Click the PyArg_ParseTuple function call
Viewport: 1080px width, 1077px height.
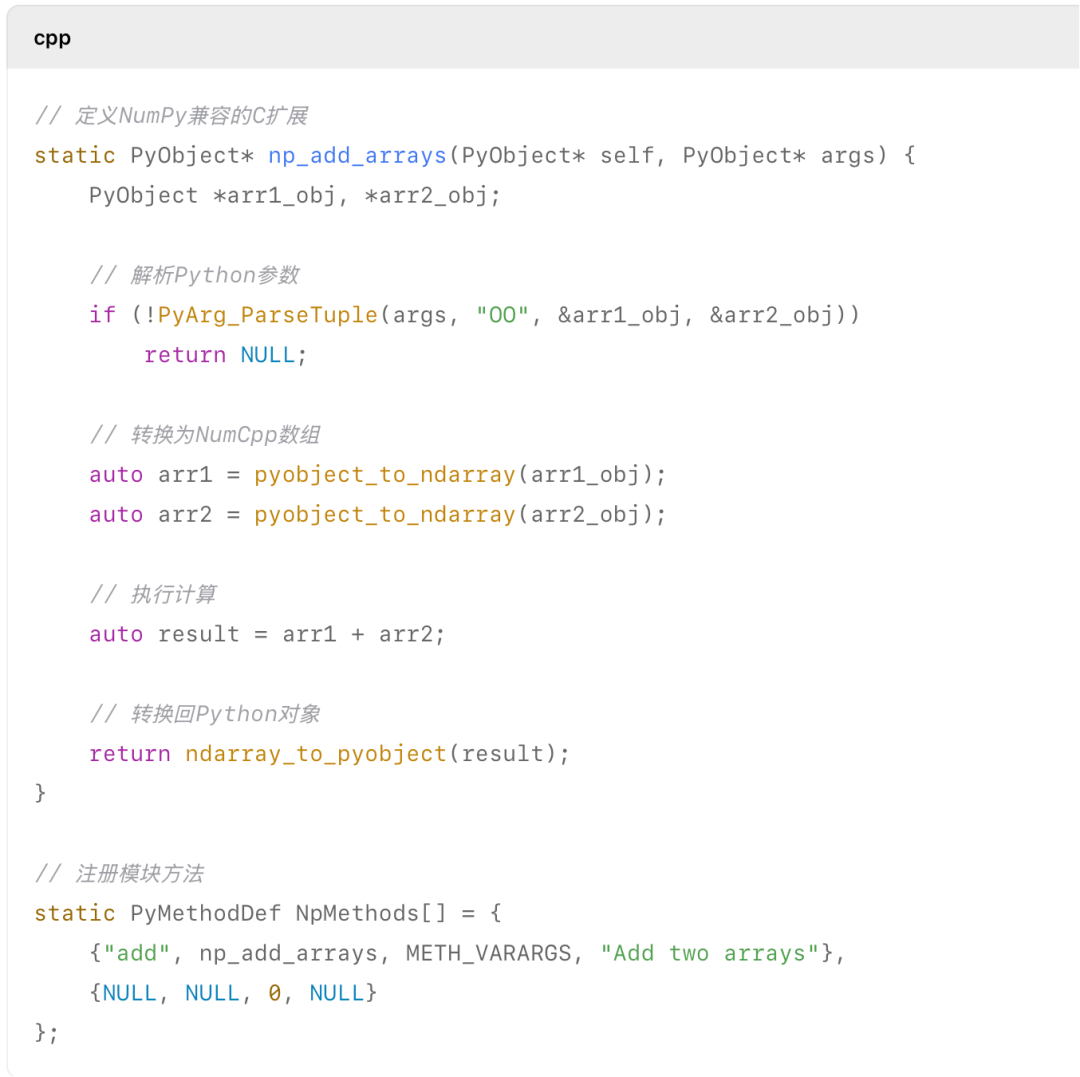tap(267, 315)
